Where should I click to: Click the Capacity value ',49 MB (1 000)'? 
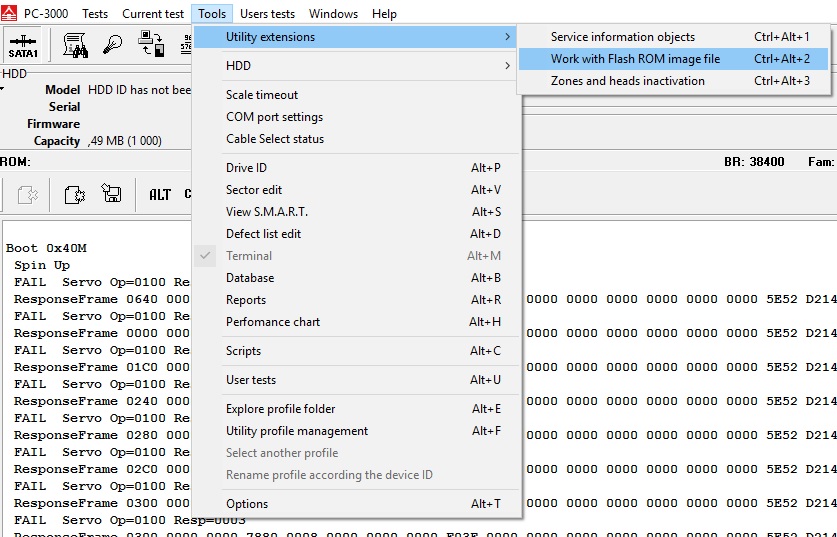[125, 141]
